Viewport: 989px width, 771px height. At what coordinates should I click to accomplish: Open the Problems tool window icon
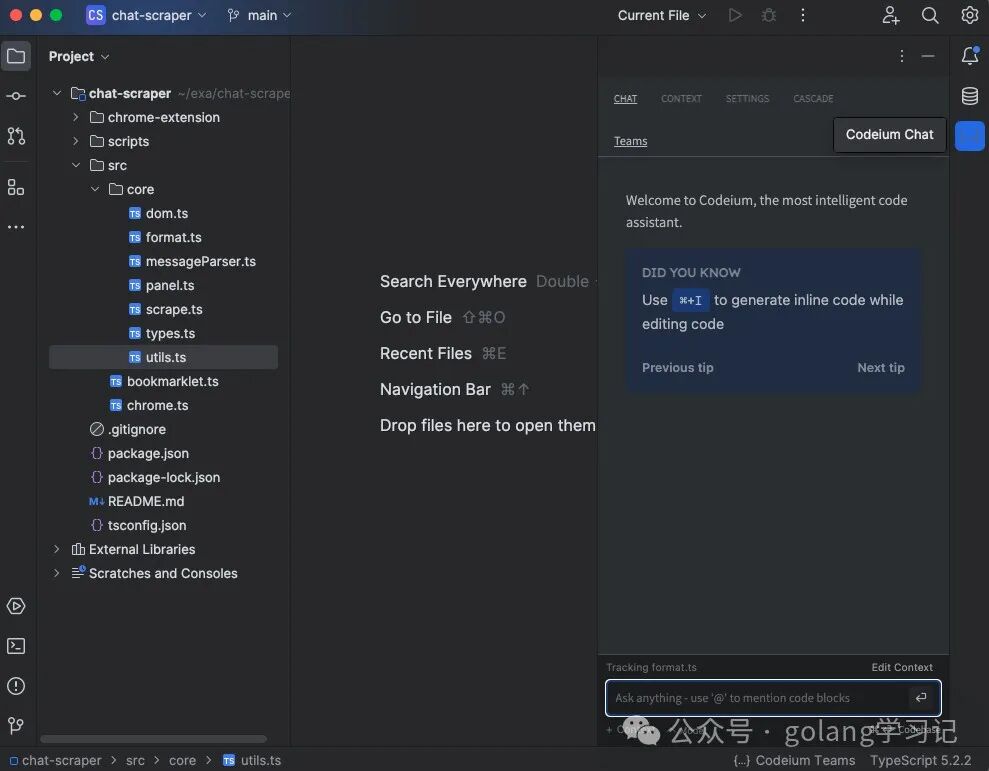click(x=16, y=686)
